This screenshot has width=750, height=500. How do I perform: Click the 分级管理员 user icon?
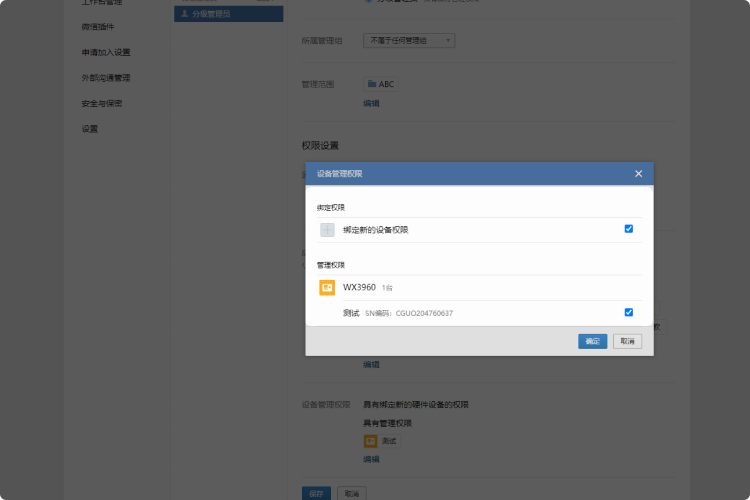(184, 14)
